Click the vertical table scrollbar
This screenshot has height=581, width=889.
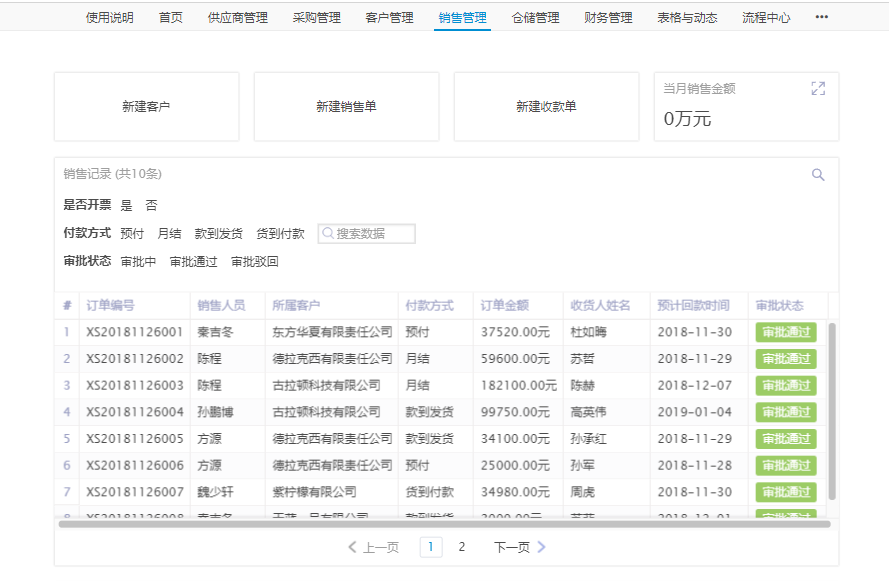(832, 411)
